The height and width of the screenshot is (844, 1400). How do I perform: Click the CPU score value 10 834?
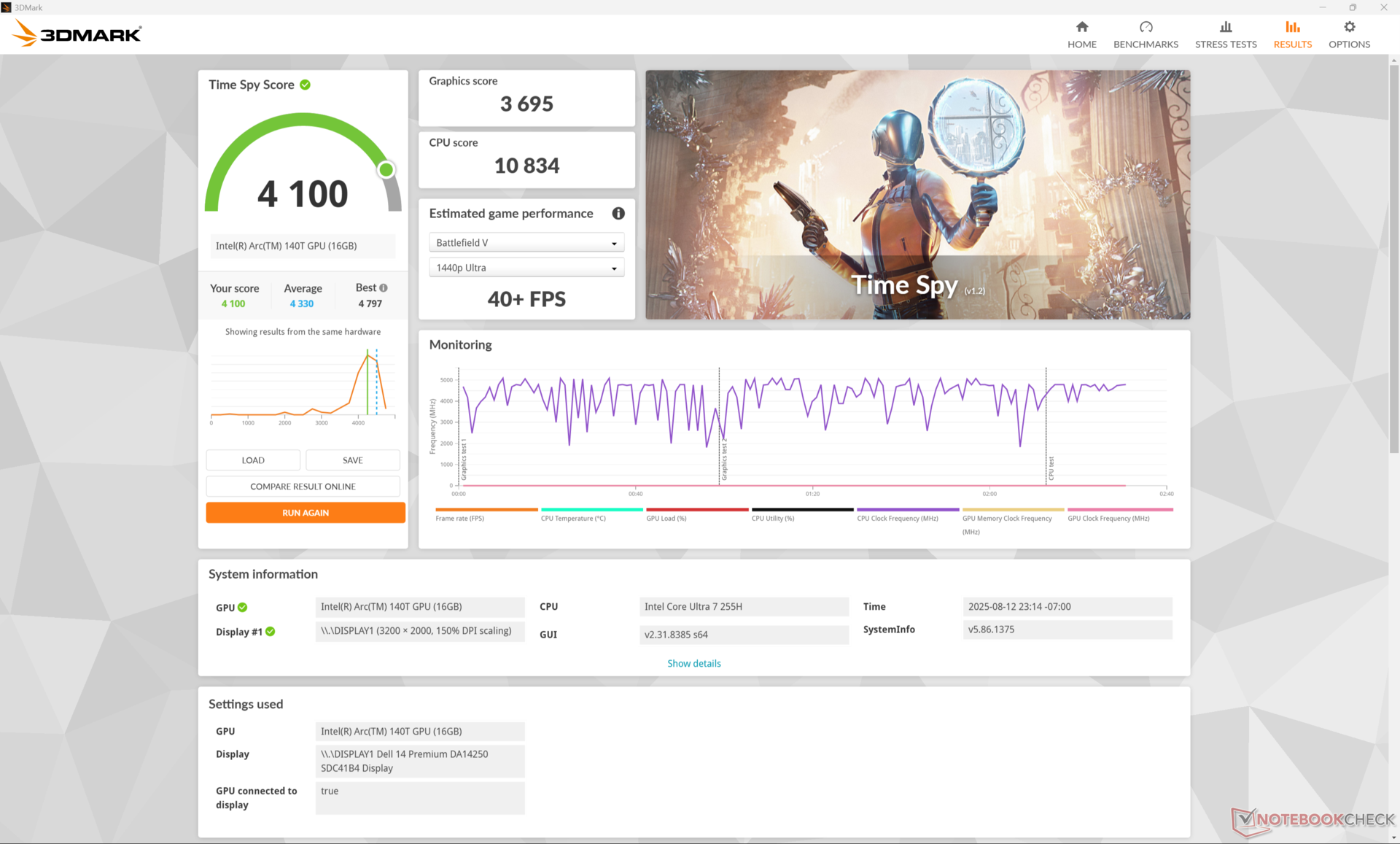[526, 166]
